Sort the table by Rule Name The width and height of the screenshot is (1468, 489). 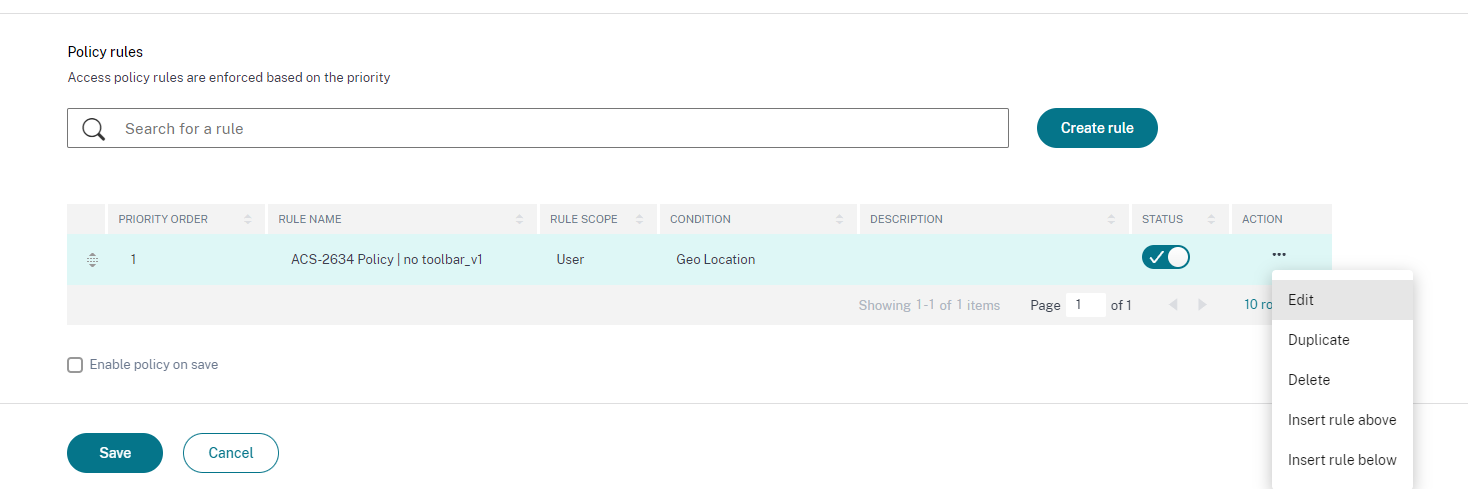(519, 219)
